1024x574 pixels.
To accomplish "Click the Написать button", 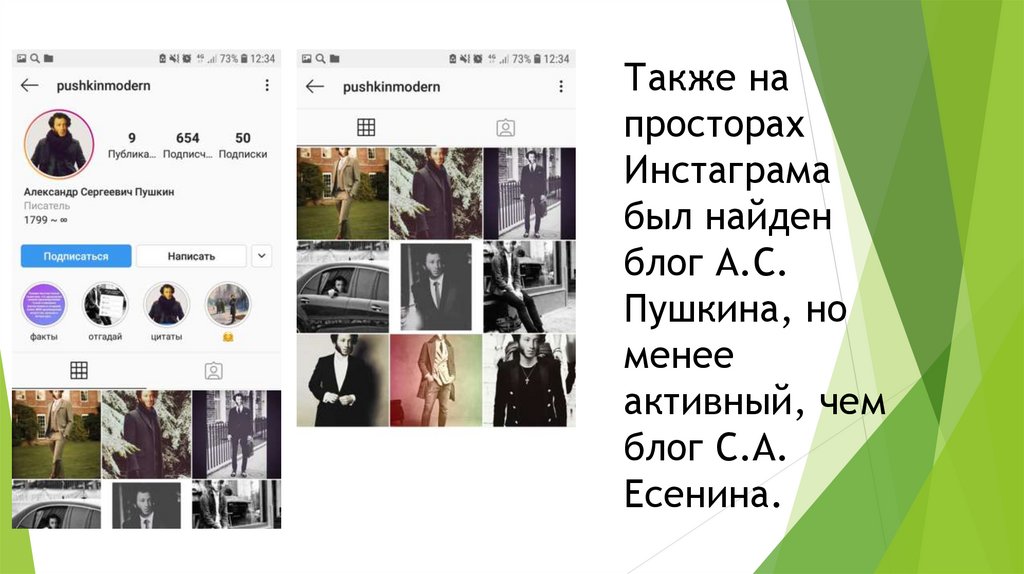I will point(191,257).
